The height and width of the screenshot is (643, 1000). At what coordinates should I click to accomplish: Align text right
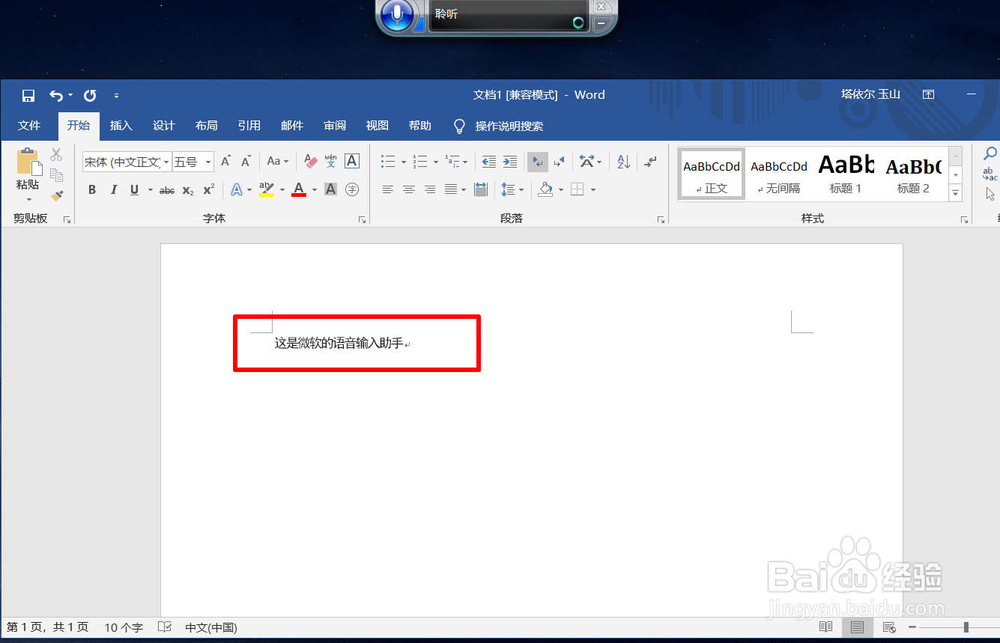[430, 189]
